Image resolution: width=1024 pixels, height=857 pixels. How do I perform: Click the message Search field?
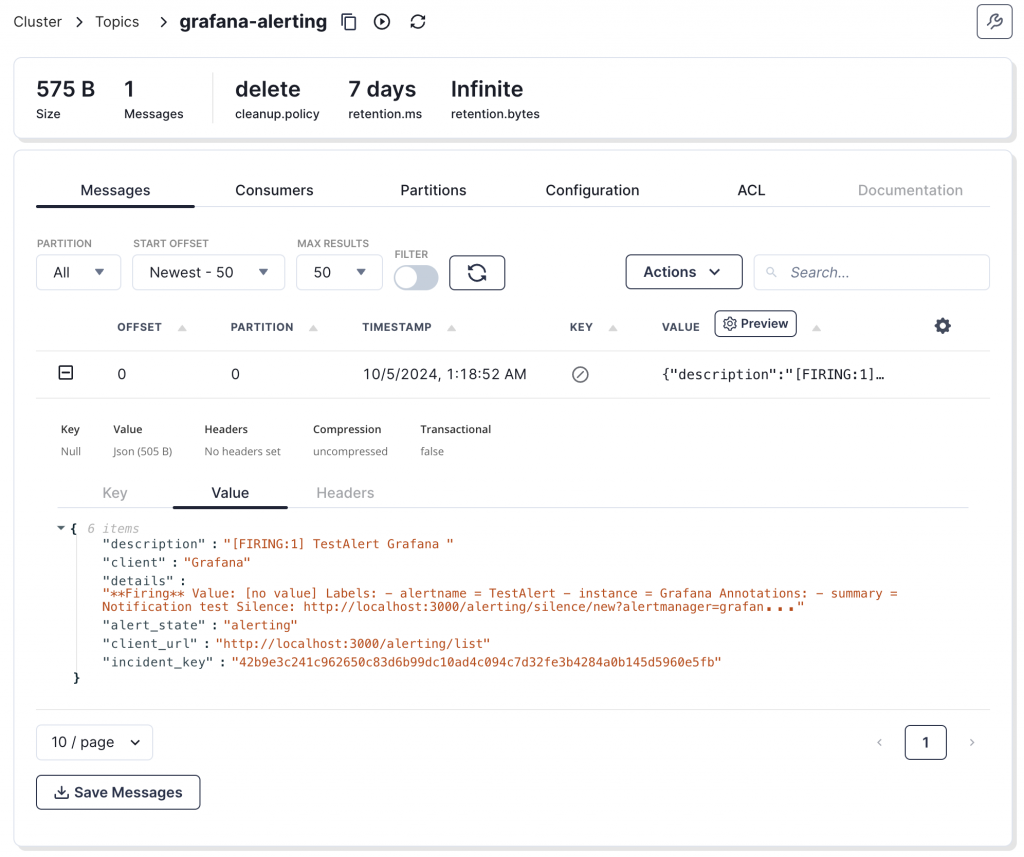(x=880, y=272)
